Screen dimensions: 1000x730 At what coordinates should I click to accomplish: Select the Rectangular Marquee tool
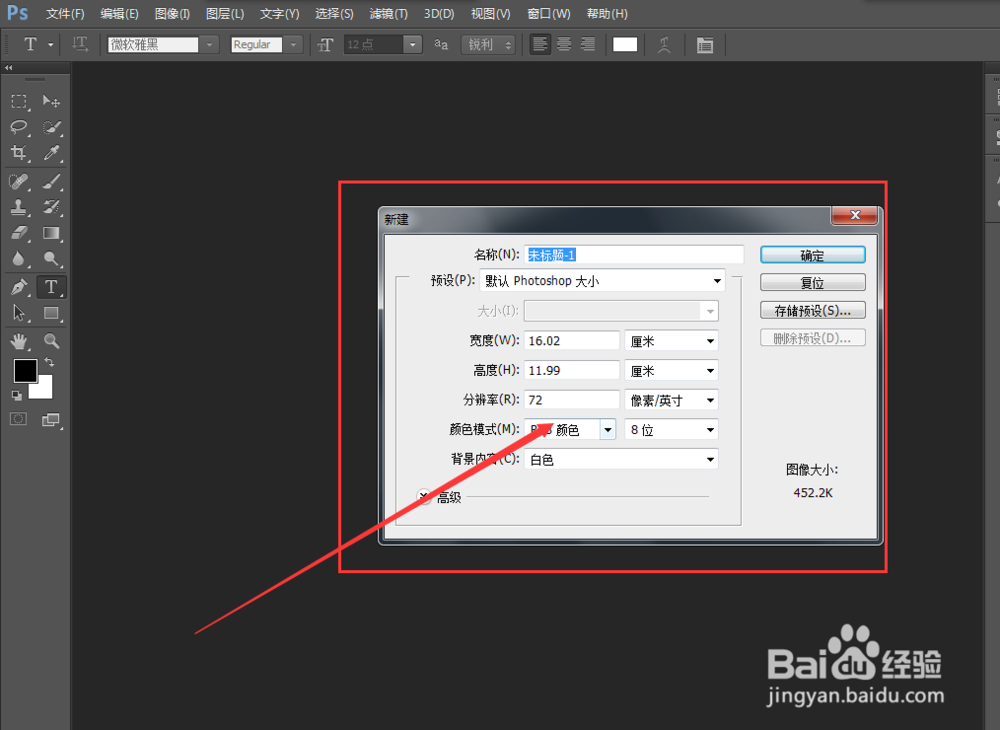click(19, 101)
